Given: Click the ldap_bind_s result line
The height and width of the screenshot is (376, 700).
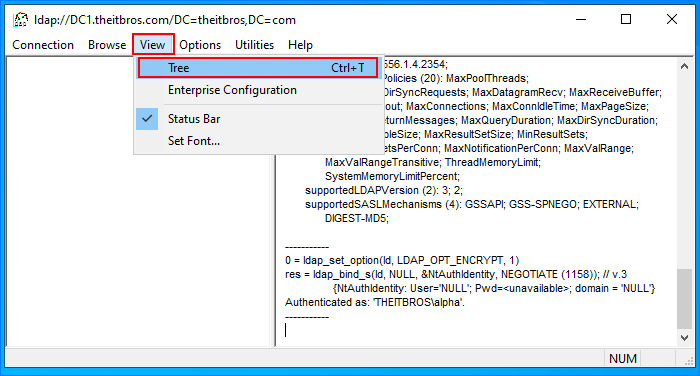Looking at the screenshot, I should [x=456, y=274].
